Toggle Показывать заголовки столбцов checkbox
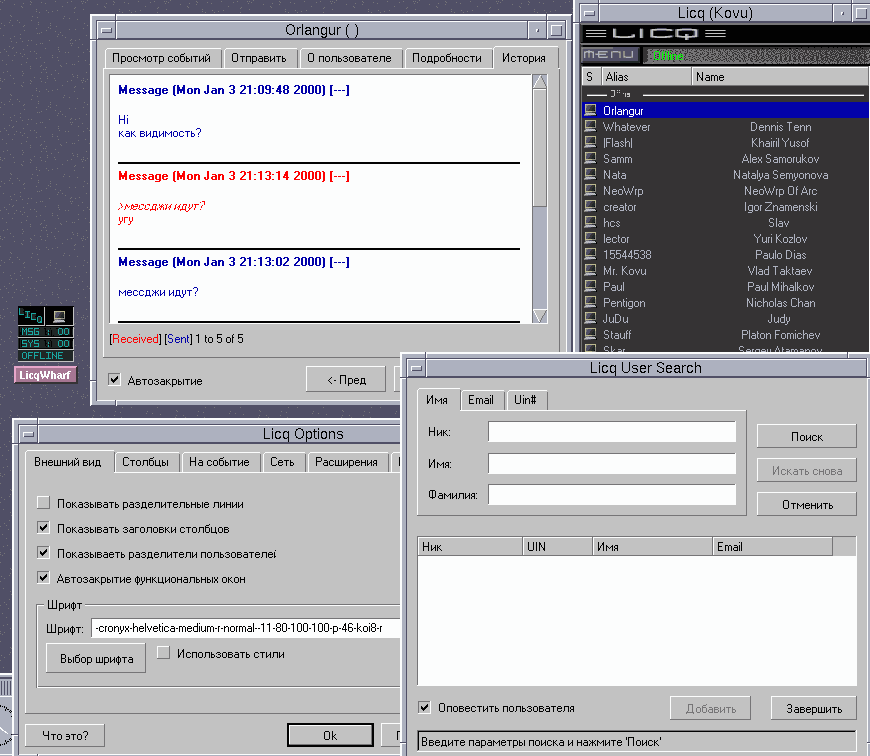 pos(43,527)
